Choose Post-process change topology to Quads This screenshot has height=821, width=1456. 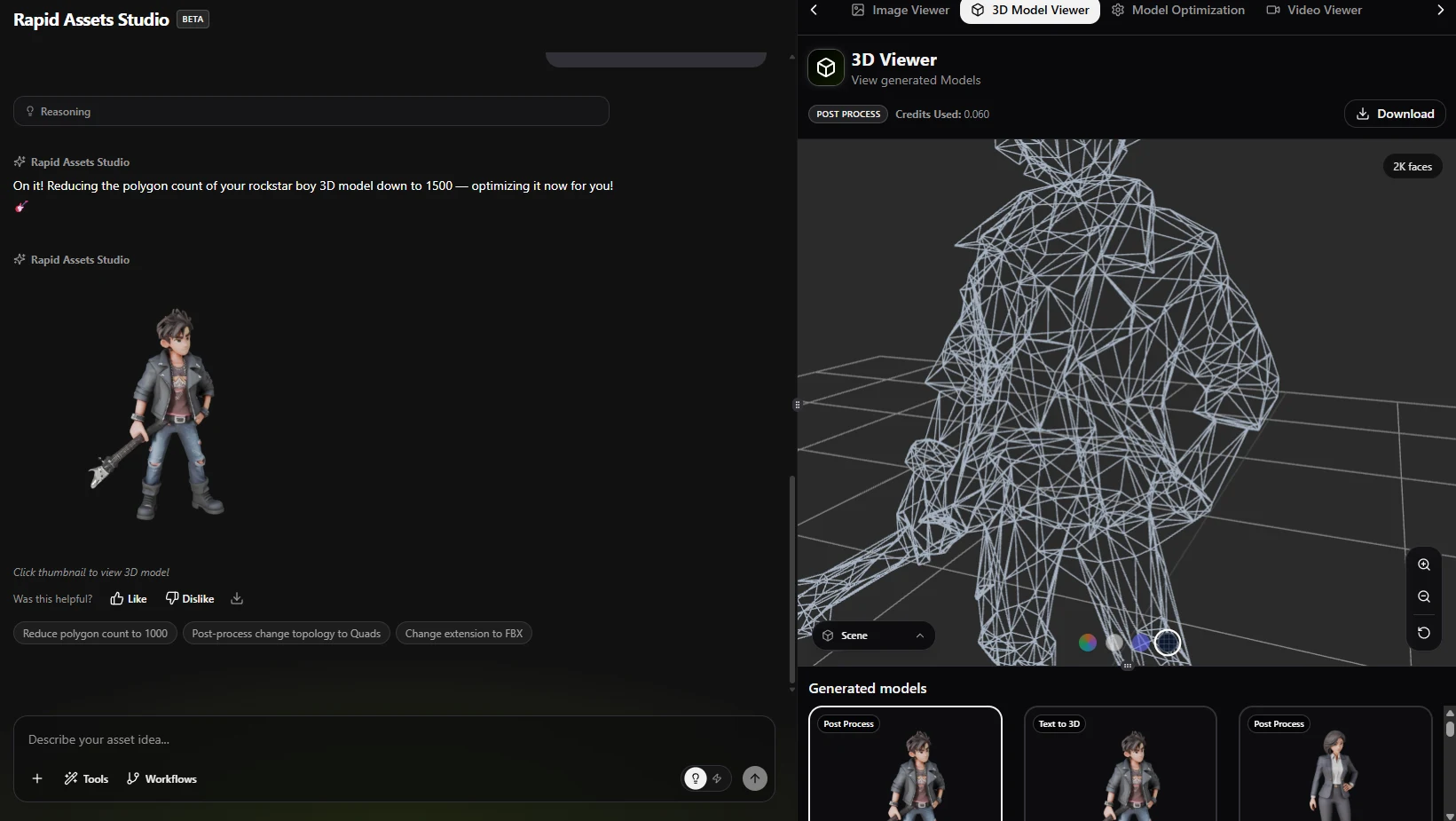pyautogui.click(x=286, y=633)
